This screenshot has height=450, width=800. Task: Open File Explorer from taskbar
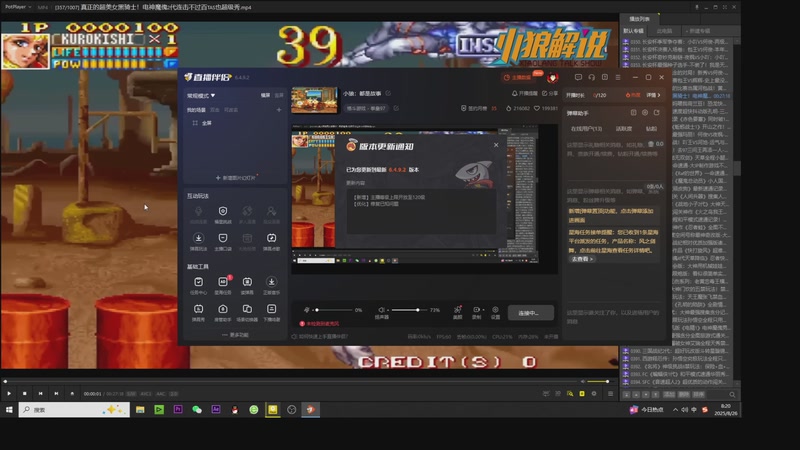pyautogui.click(x=140, y=410)
